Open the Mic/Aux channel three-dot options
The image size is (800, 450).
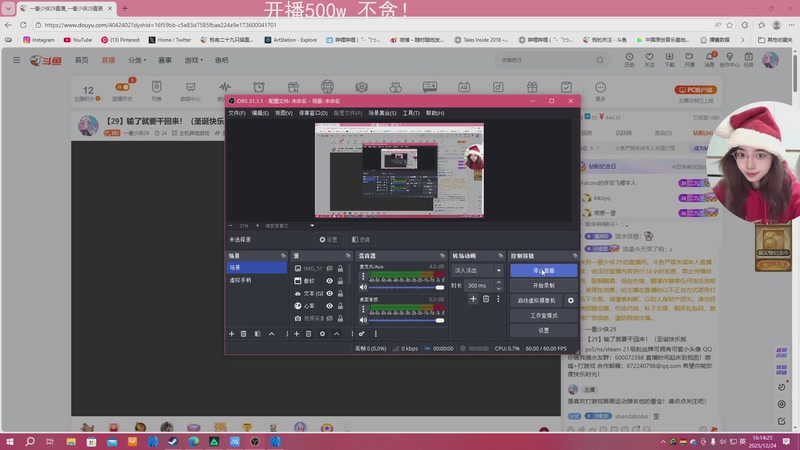[x=363, y=276]
